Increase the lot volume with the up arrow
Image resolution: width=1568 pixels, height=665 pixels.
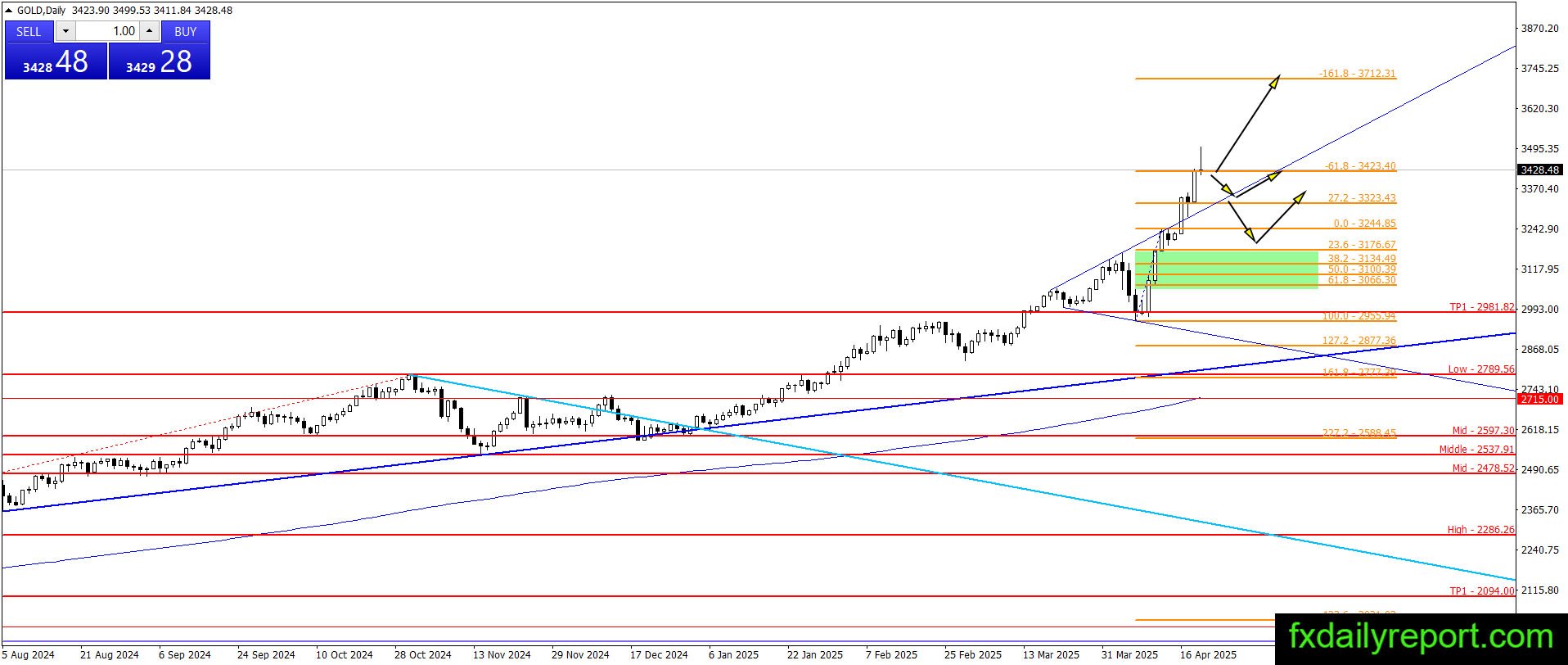pyautogui.click(x=149, y=31)
